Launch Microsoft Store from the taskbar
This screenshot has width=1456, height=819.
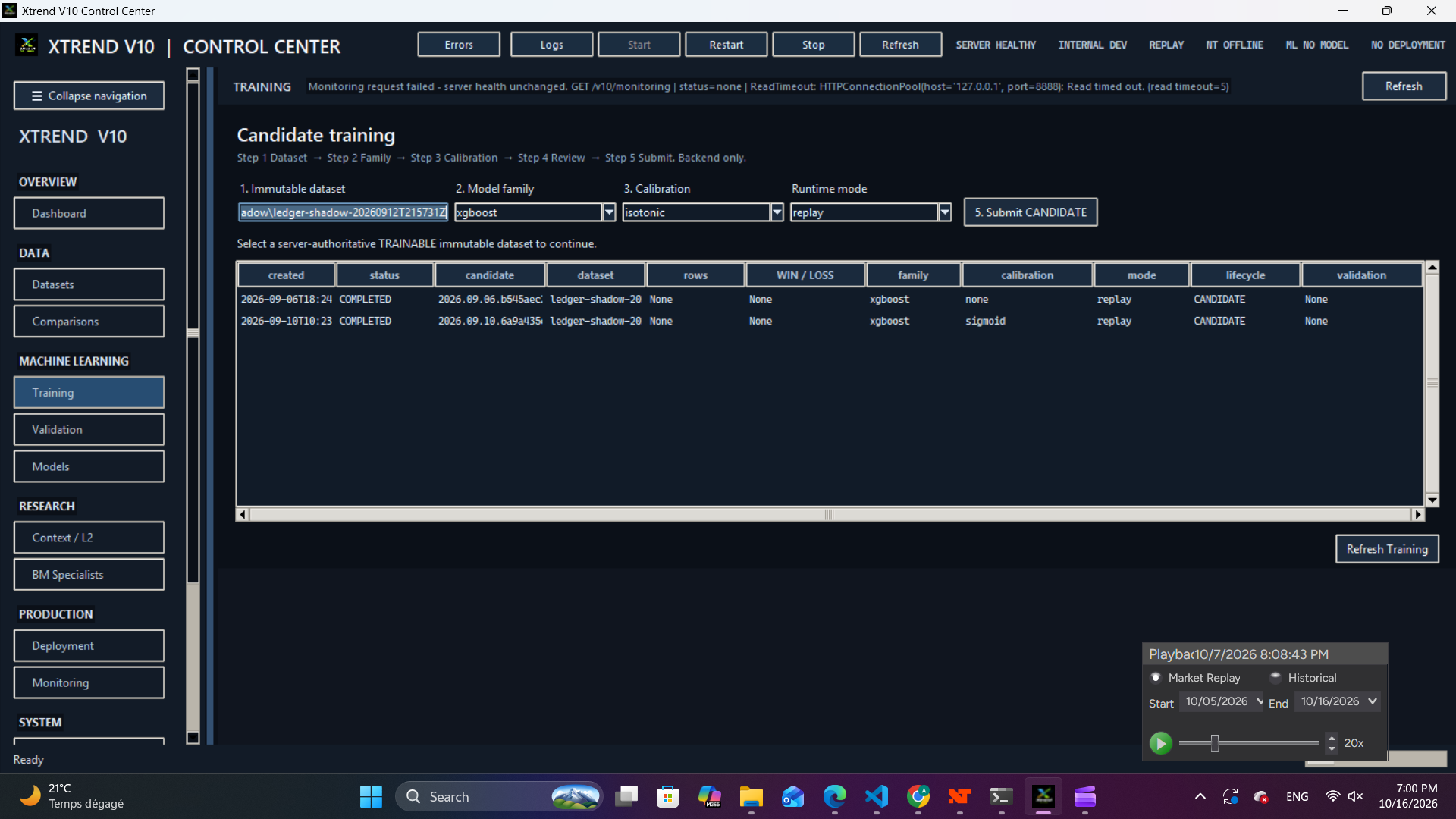click(x=667, y=796)
